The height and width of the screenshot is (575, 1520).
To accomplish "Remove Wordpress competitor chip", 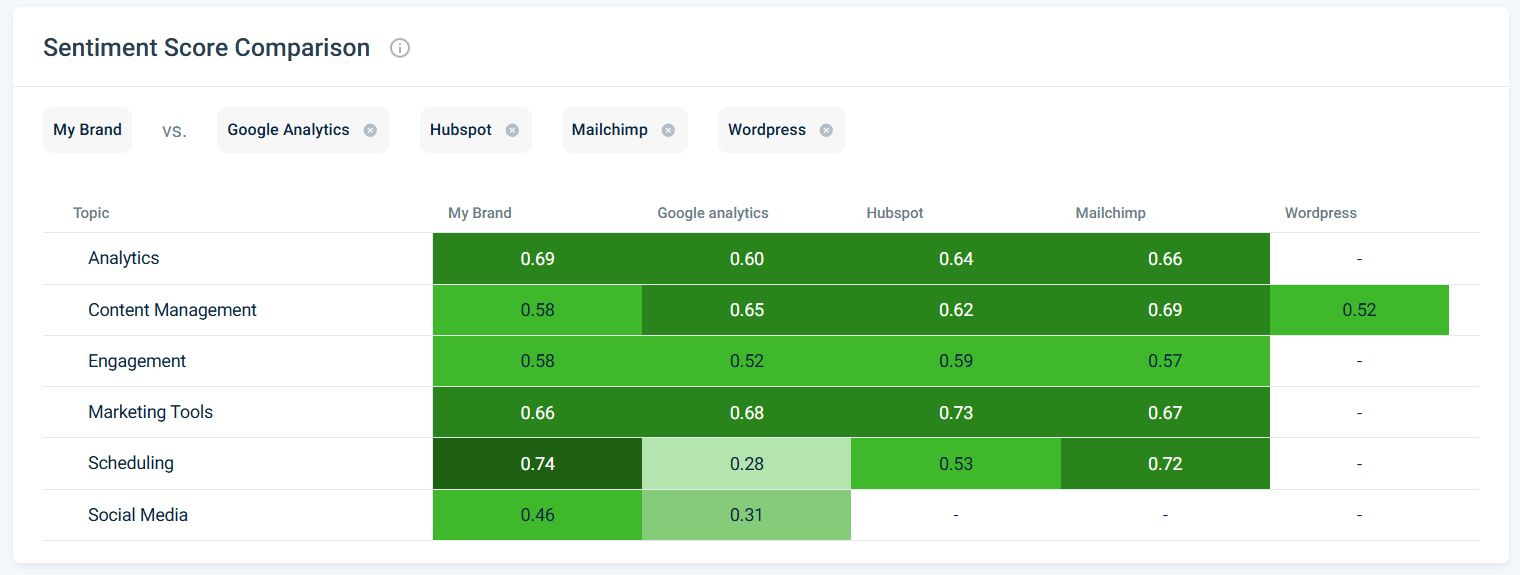I will coord(826,130).
